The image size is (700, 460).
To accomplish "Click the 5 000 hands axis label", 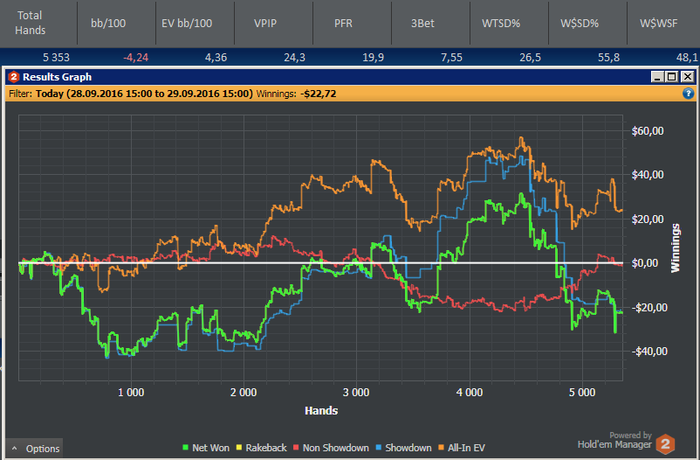I will (x=582, y=393).
